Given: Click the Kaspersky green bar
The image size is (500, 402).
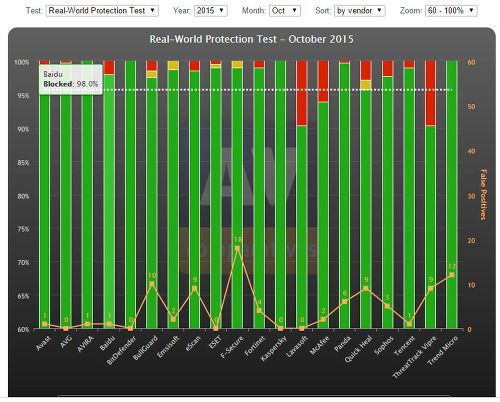Looking at the screenshot, I should coord(280,195).
